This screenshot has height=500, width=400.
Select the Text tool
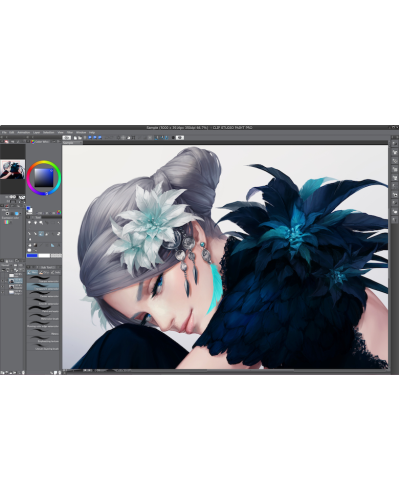[x=59, y=245]
